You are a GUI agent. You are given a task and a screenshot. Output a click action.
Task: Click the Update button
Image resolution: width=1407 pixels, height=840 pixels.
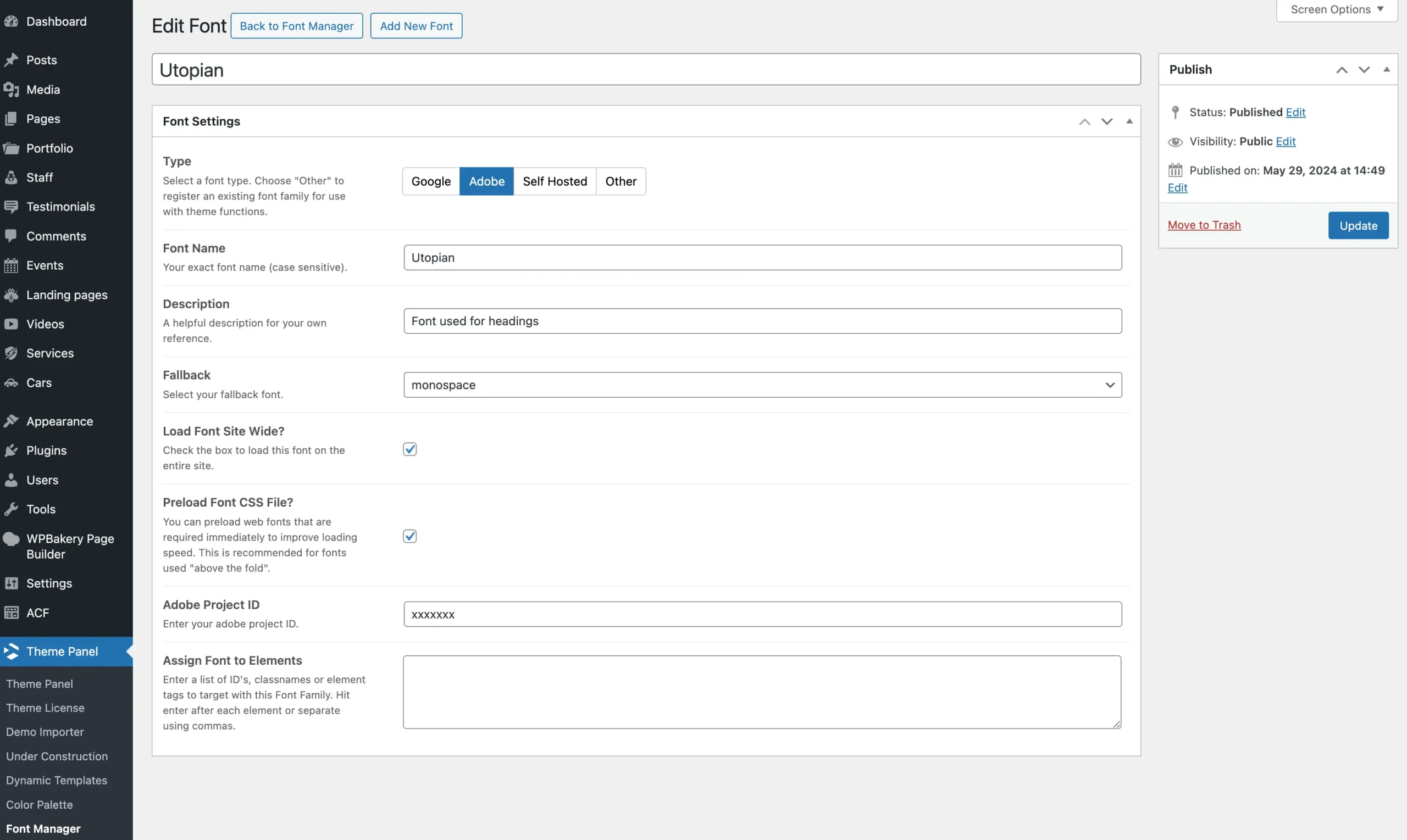pyautogui.click(x=1358, y=225)
